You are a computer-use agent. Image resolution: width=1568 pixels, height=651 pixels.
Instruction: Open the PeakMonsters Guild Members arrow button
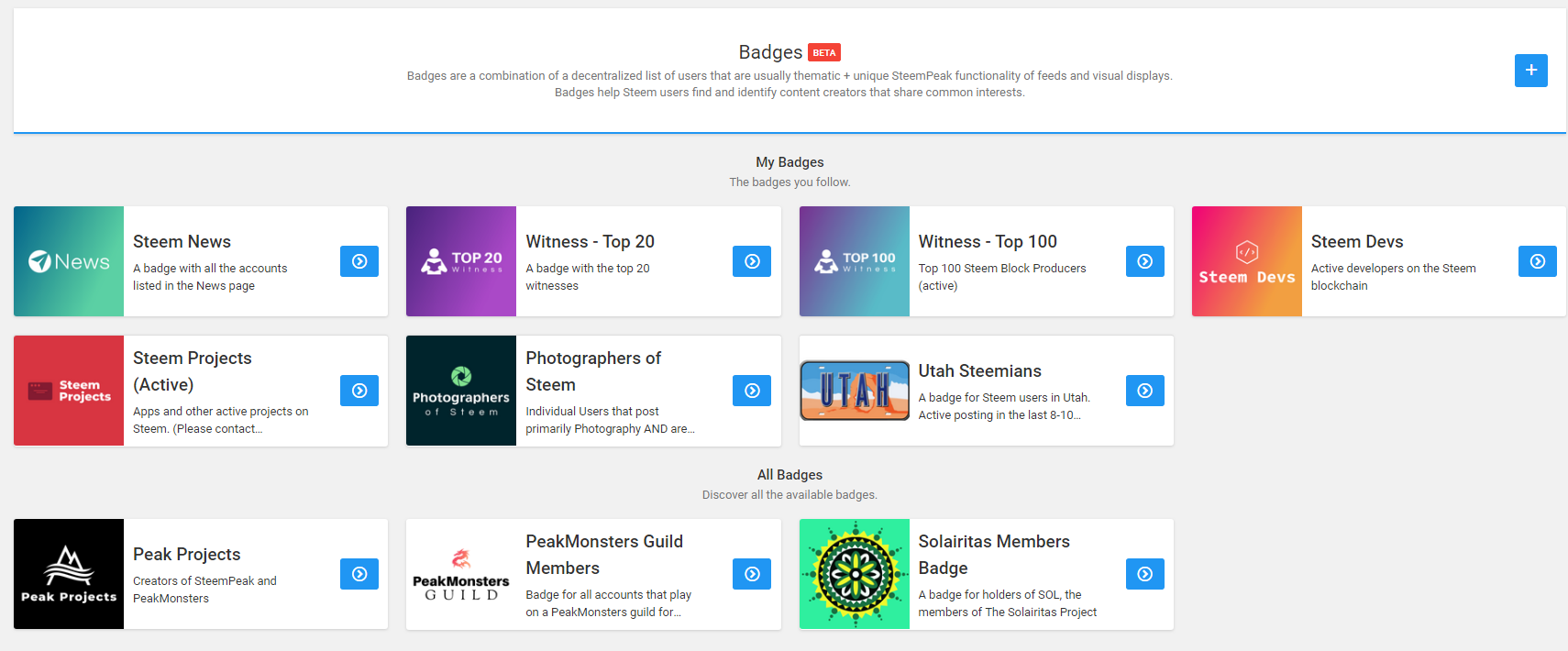pyautogui.click(x=752, y=574)
